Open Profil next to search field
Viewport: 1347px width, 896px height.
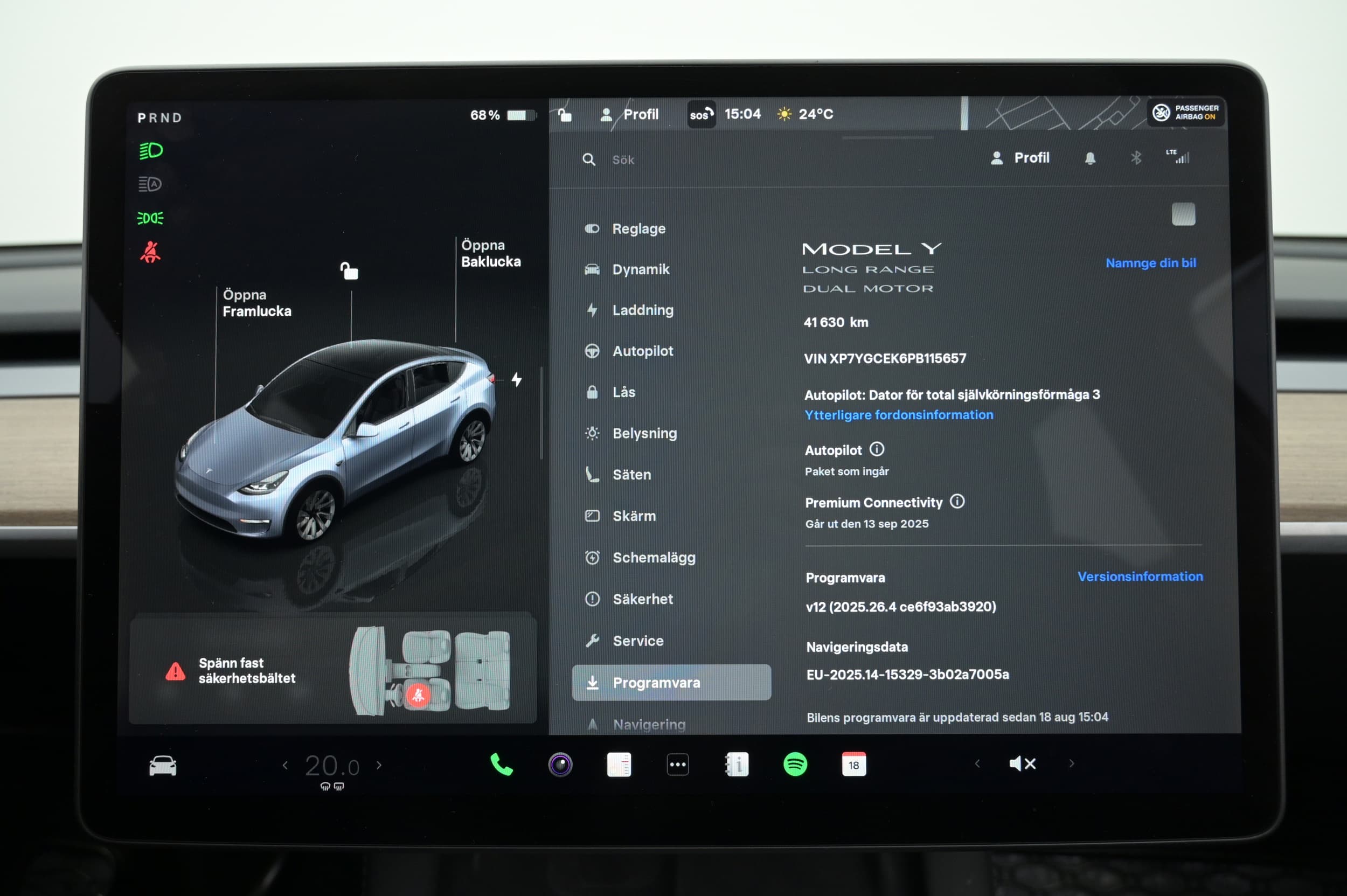click(1020, 158)
